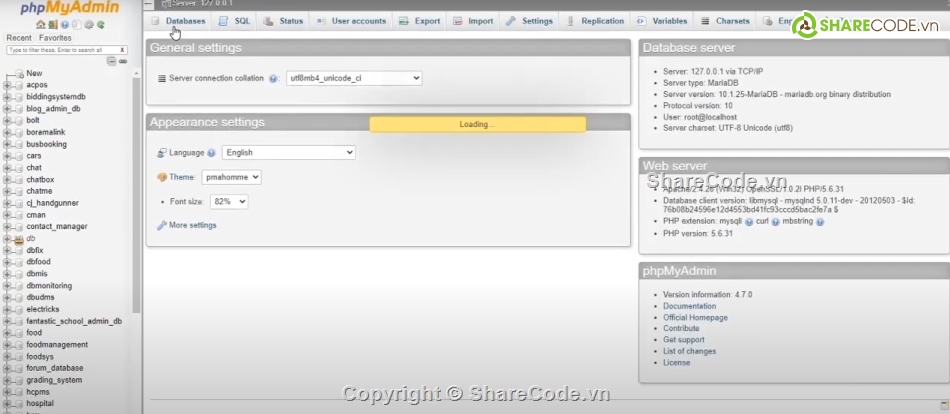The width and height of the screenshot is (950, 414).
Task: Select the forum_database name in tree
Action: click(55, 369)
